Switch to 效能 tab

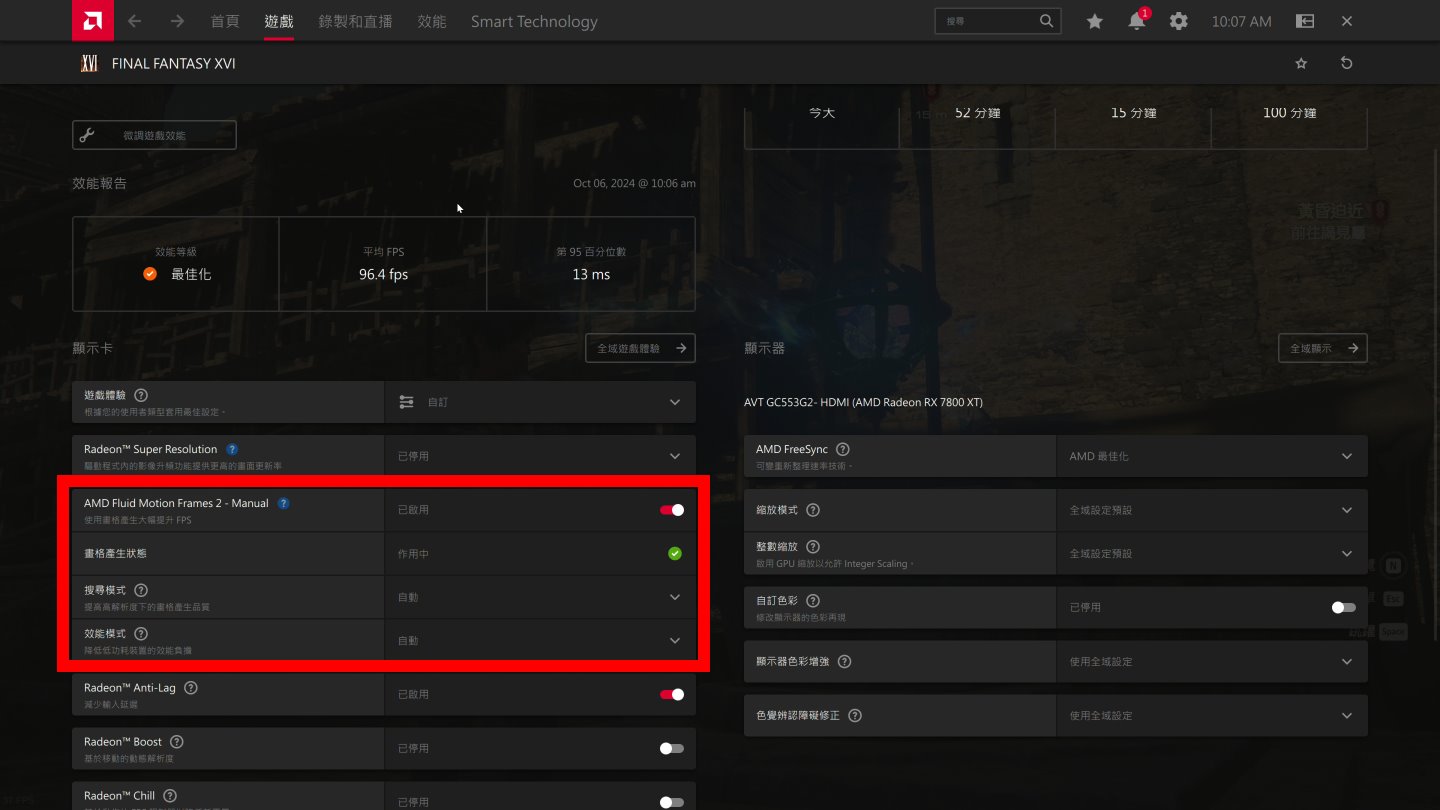point(432,21)
